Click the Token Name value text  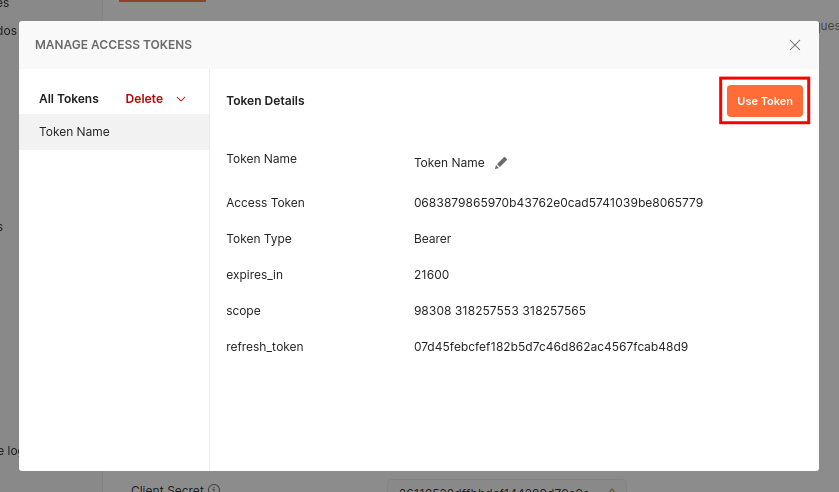click(449, 163)
